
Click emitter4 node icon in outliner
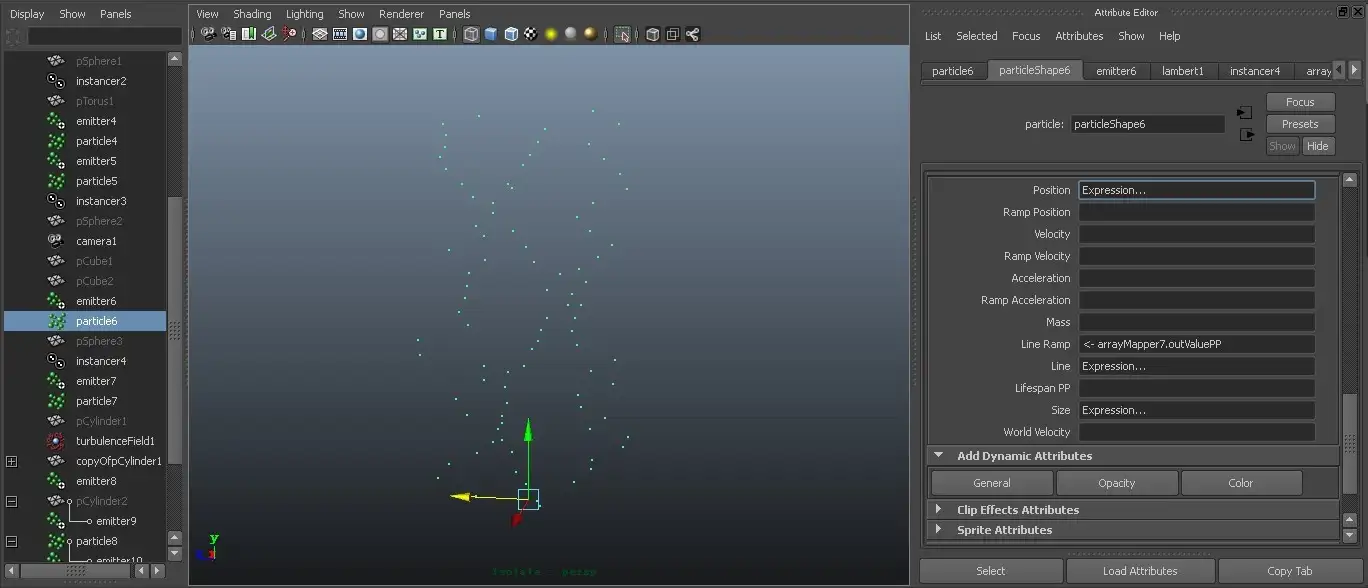click(x=56, y=121)
